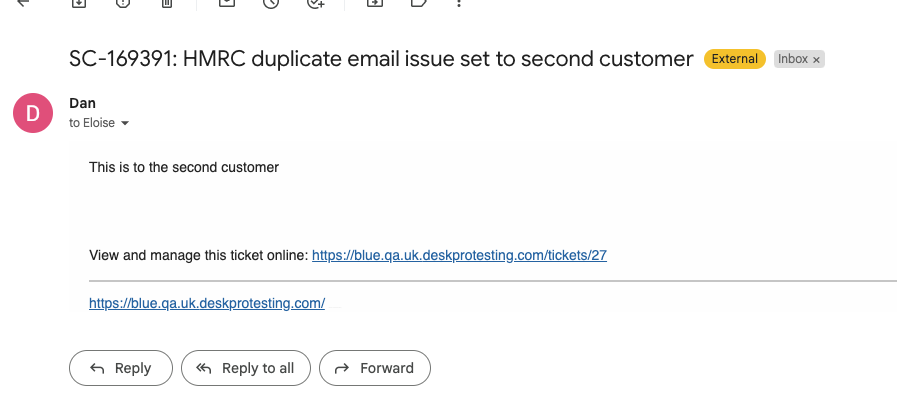Archive this email

[78, 3]
